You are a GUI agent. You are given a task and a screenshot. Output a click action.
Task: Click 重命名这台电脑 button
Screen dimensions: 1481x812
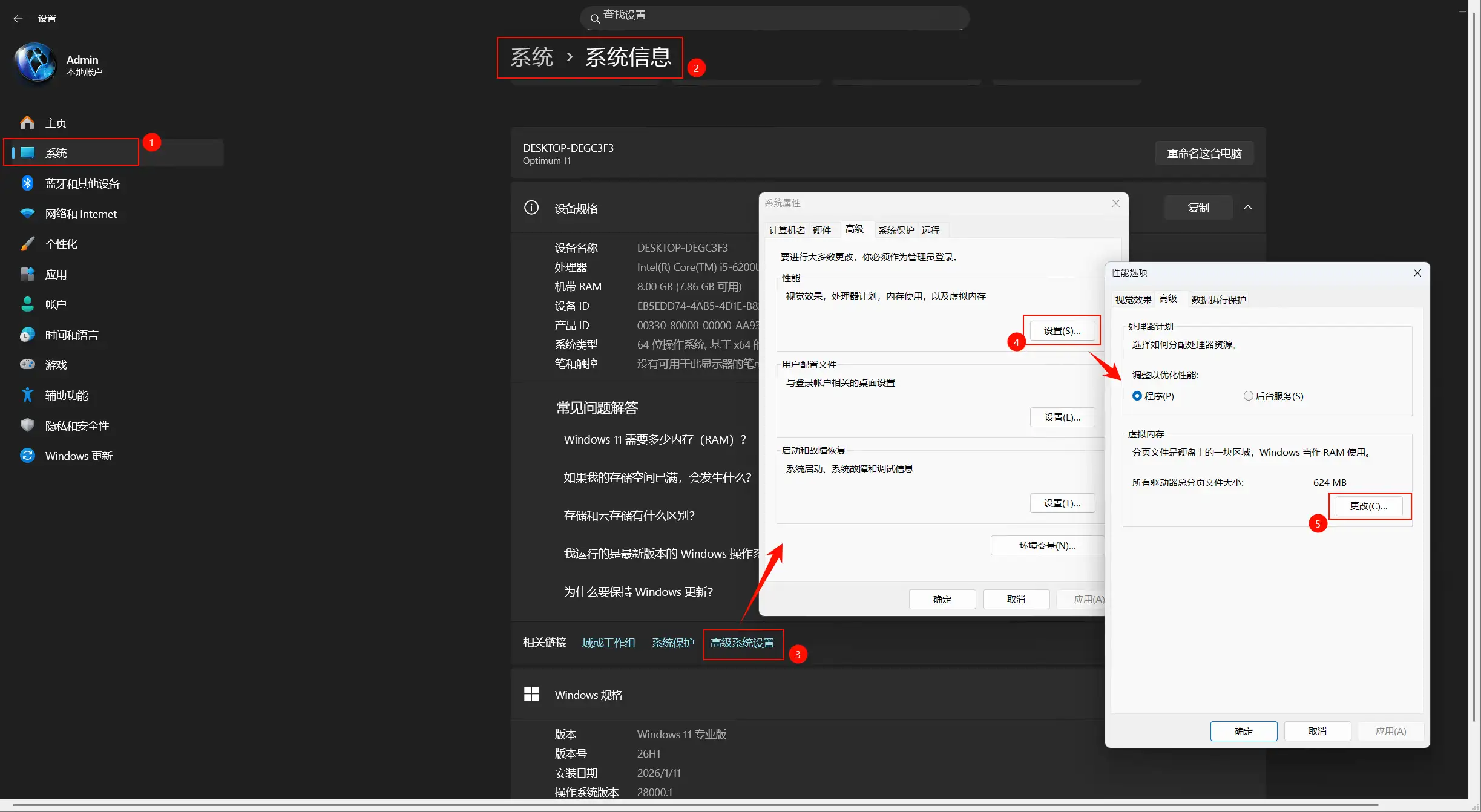tap(1204, 154)
